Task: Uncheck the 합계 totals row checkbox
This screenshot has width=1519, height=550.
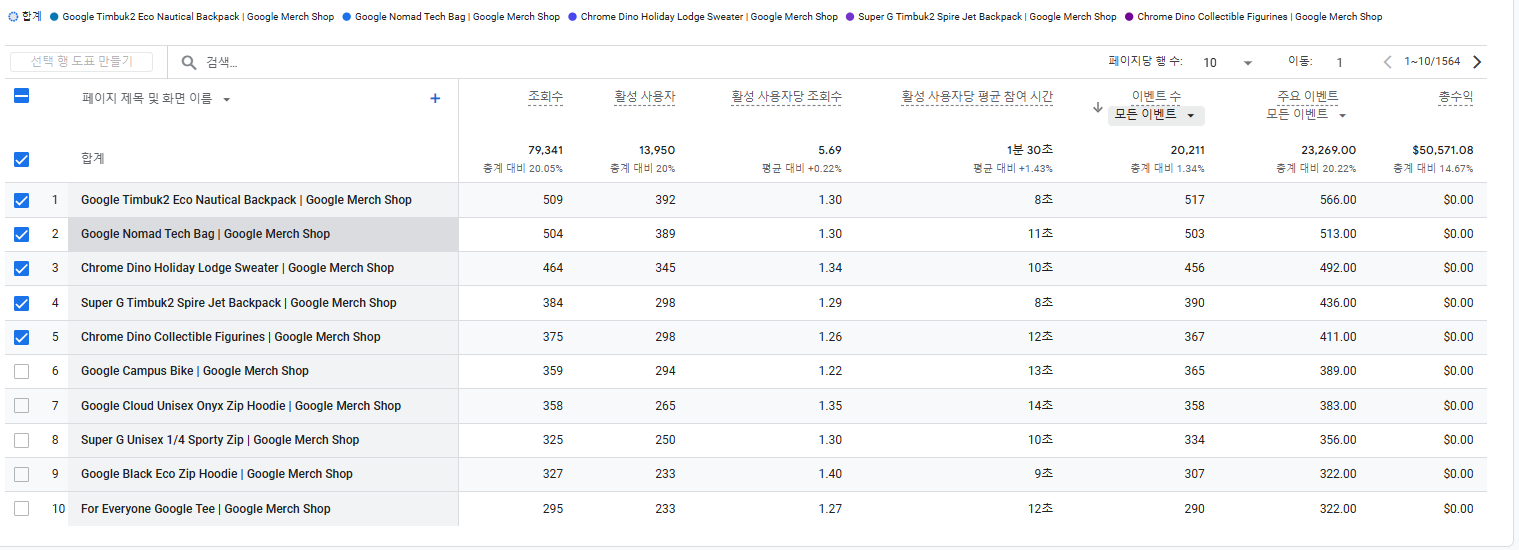Action: 21,159
